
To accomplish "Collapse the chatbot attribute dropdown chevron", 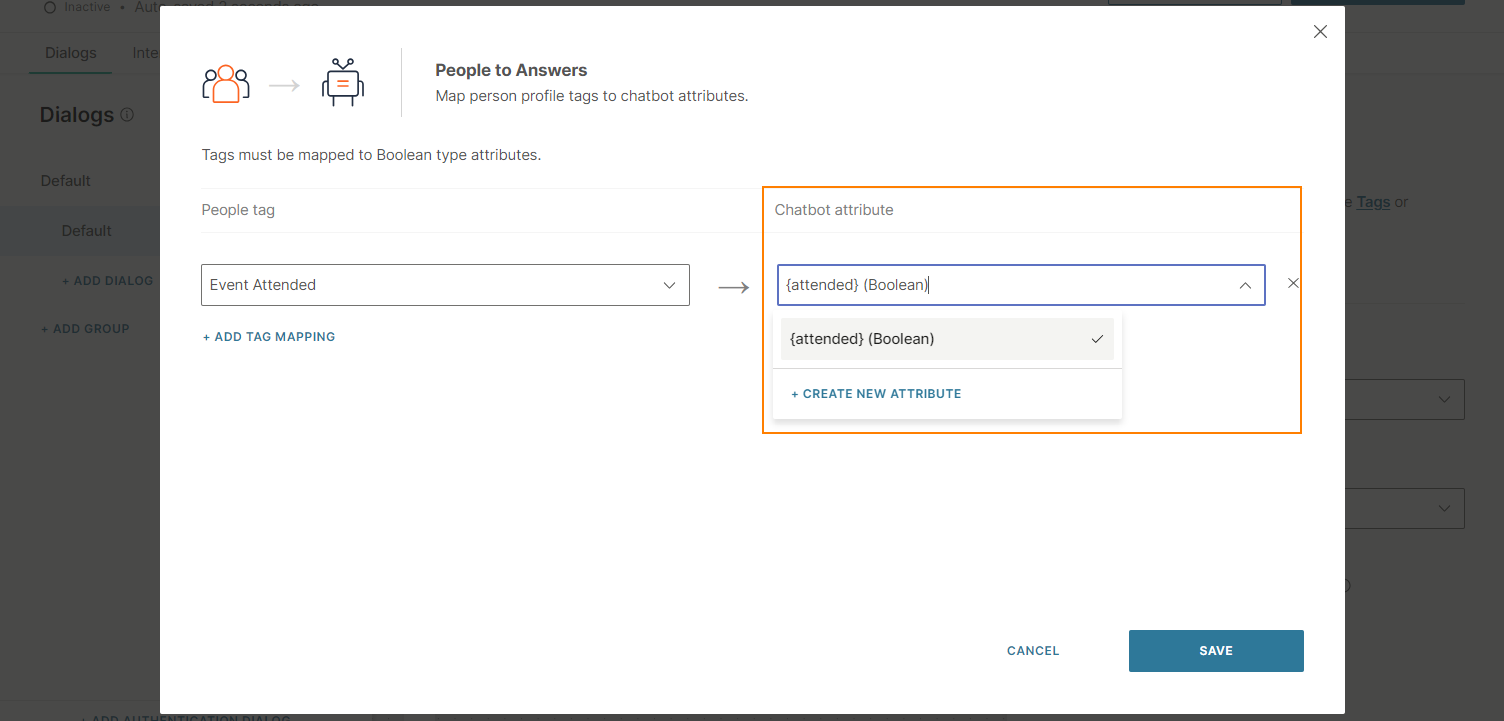I will (x=1245, y=285).
